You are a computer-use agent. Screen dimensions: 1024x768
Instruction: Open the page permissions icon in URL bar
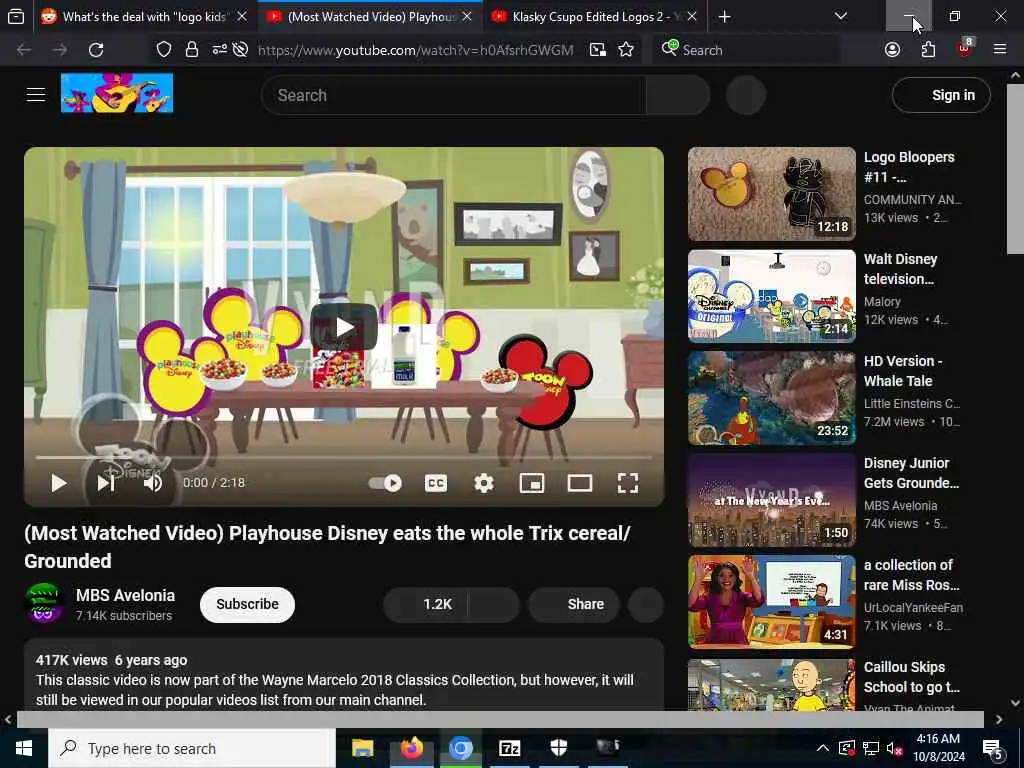tap(219, 50)
